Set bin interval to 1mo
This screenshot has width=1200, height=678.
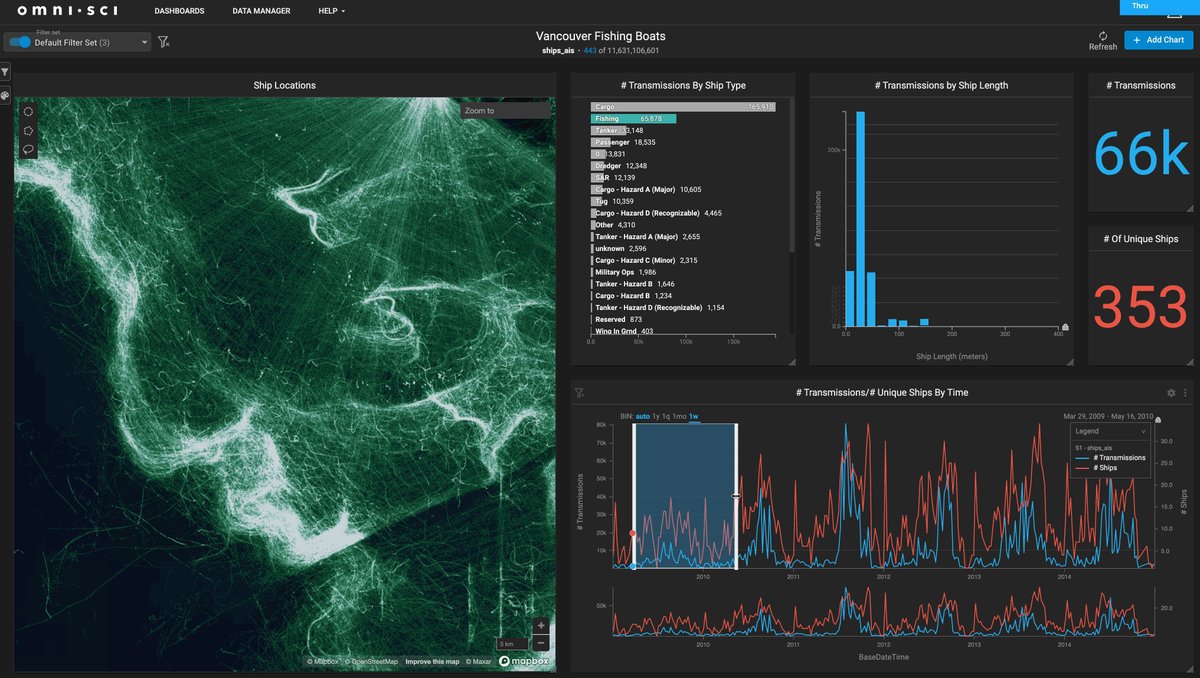click(x=678, y=416)
